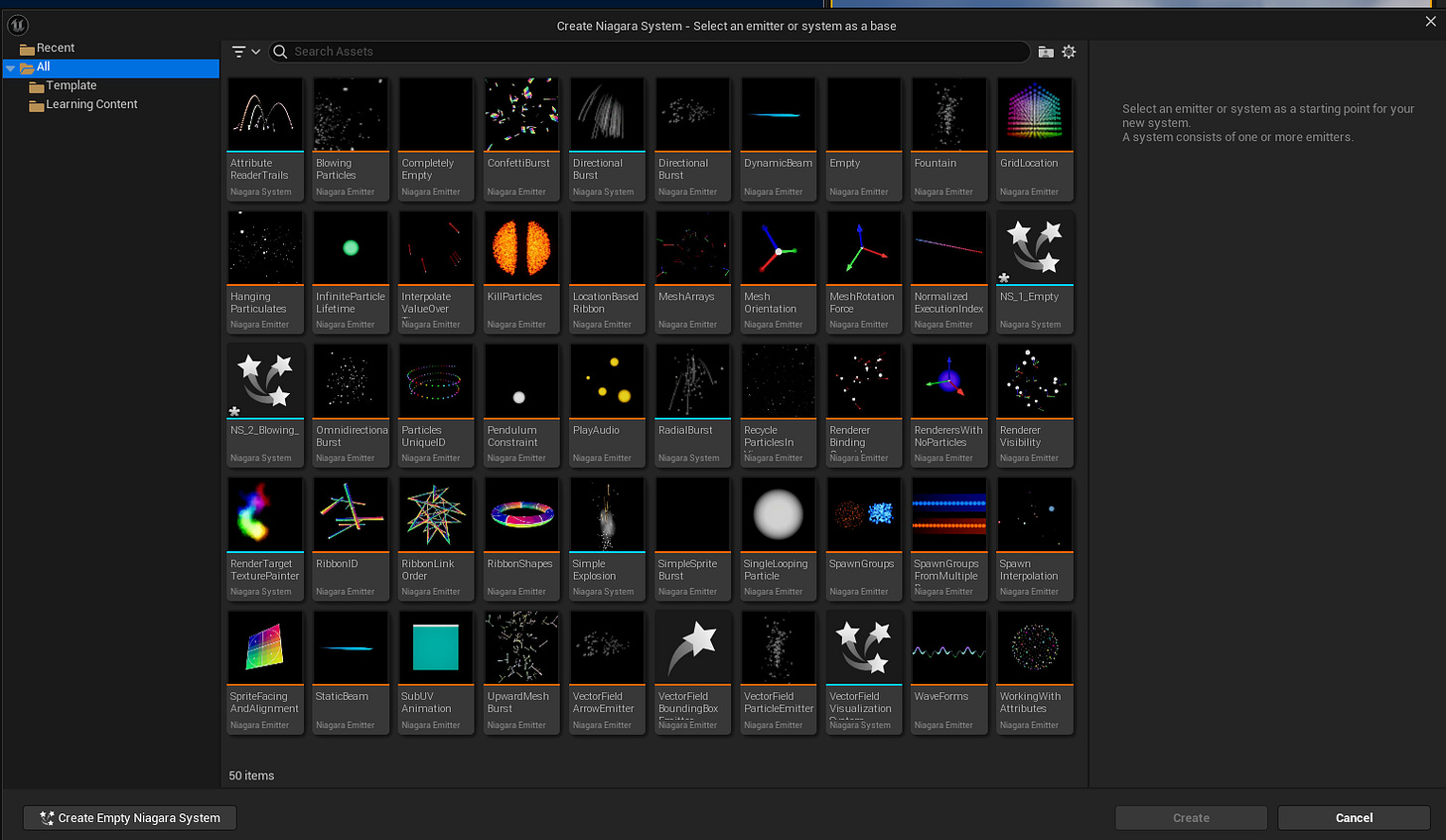Close the dialog with the X button
The image size is (1446, 840).
coord(1431,22)
